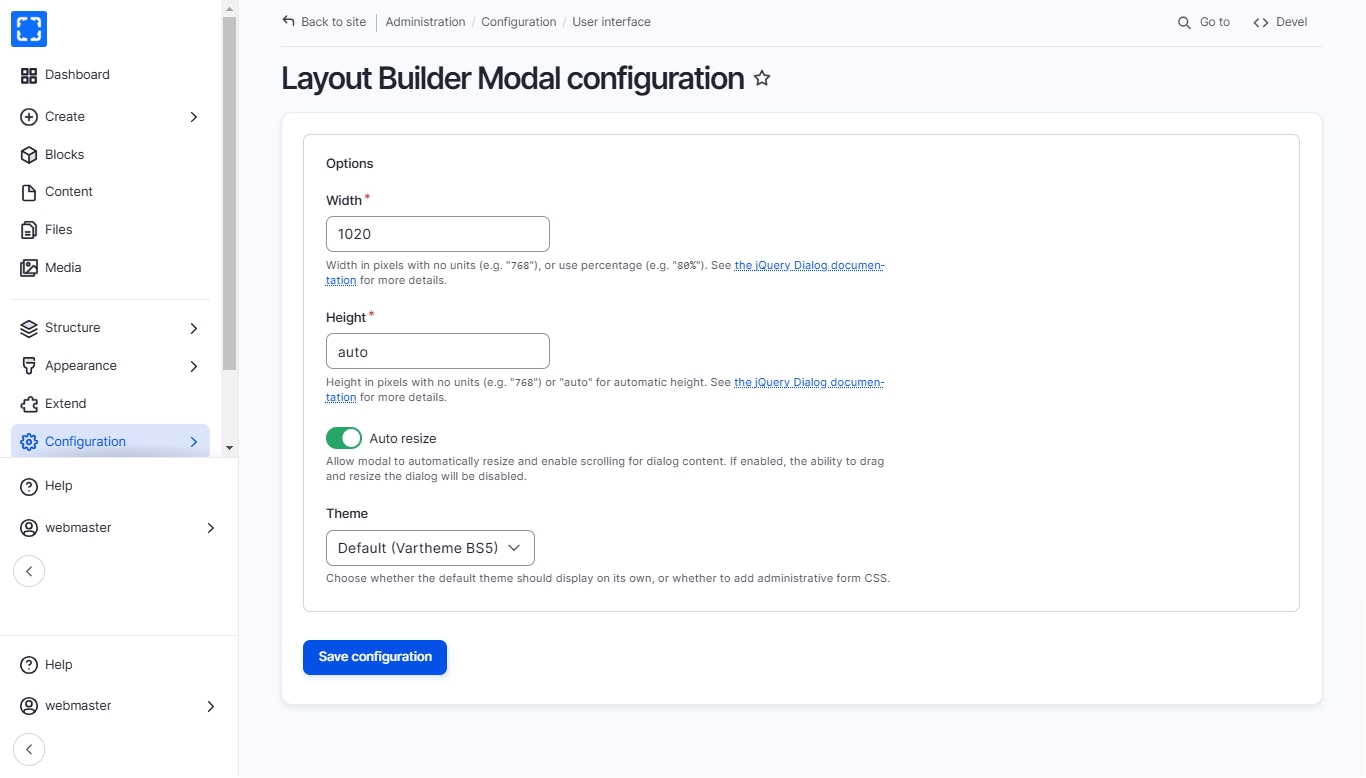
Task: Click the Files document icon
Action: [x=29, y=230]
